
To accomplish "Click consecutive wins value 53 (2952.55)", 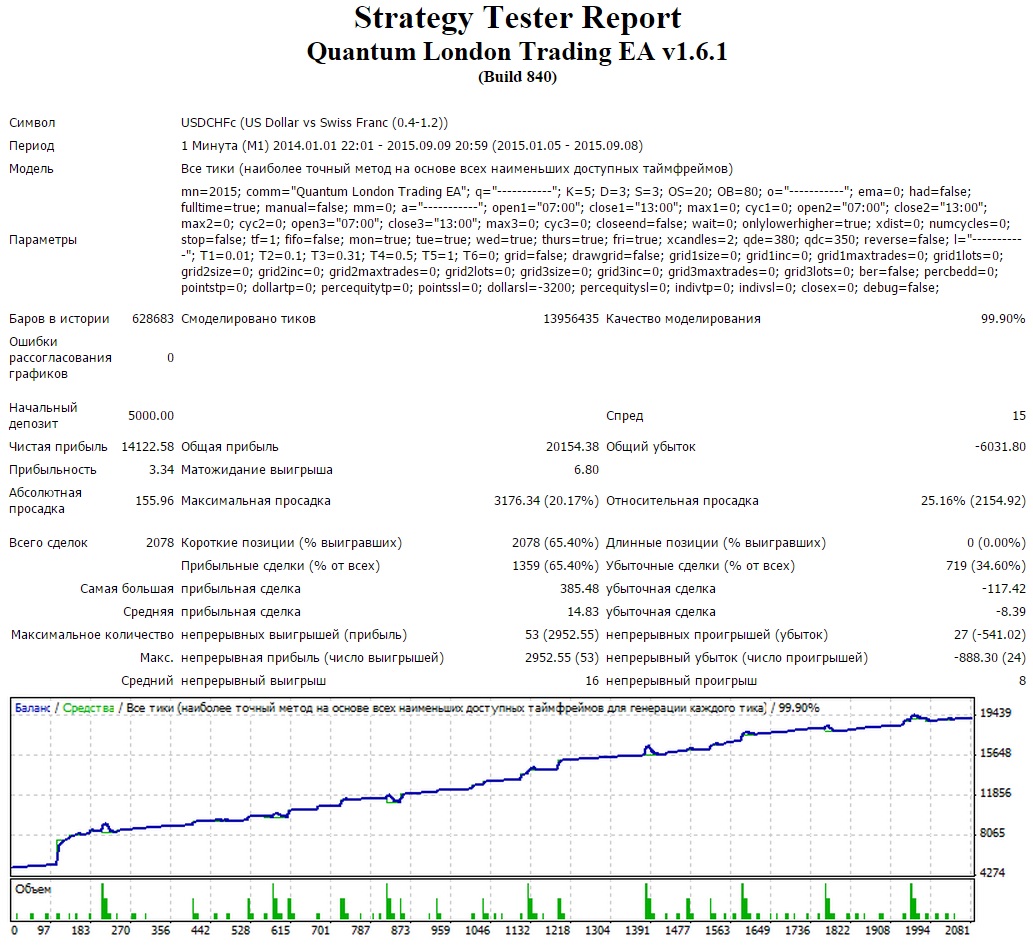I will 562,635.
